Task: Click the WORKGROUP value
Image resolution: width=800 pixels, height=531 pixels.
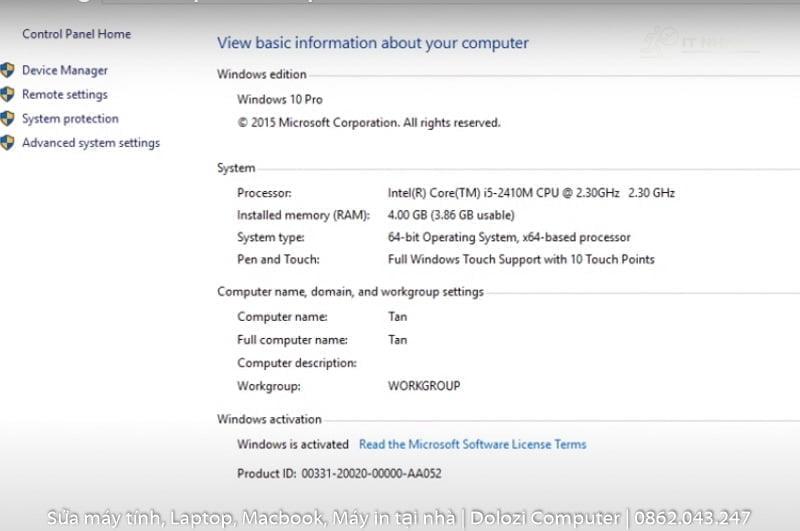Action: tap(424, 386)
